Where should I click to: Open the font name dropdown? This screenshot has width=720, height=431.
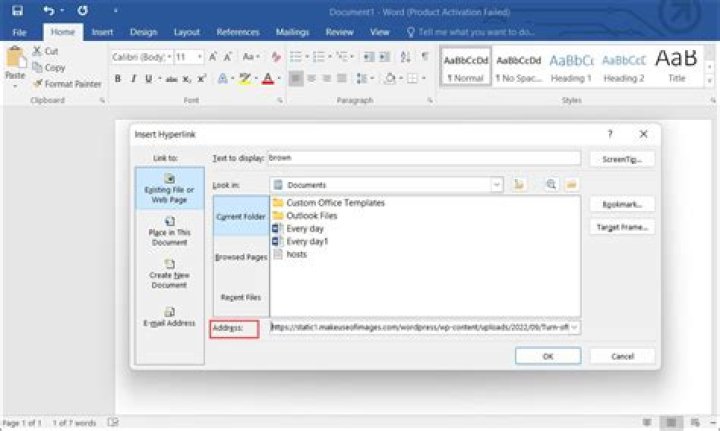pyautogui.click(x=169, y=57)
